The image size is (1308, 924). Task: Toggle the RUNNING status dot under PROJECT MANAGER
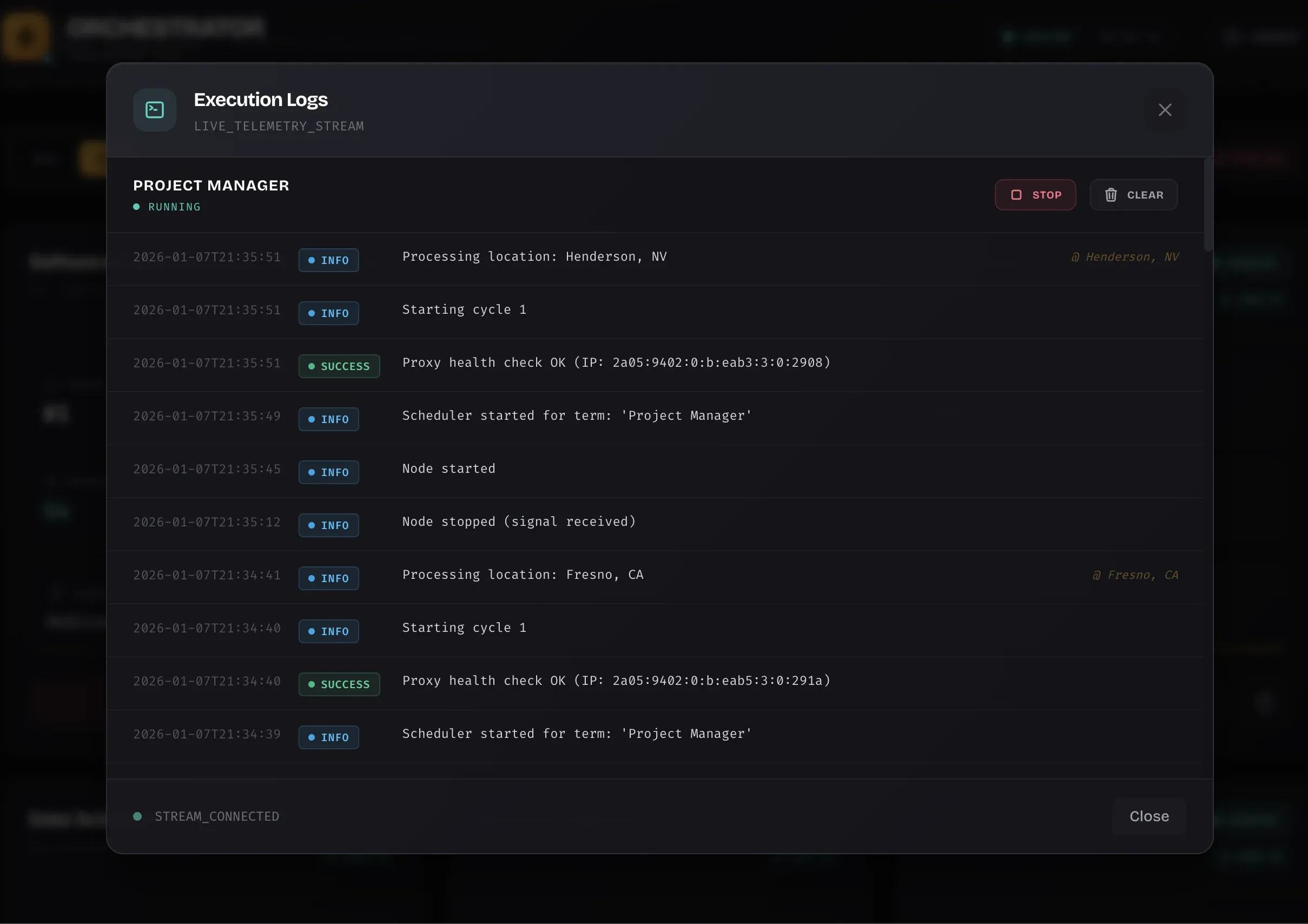(x=136, y=207)
